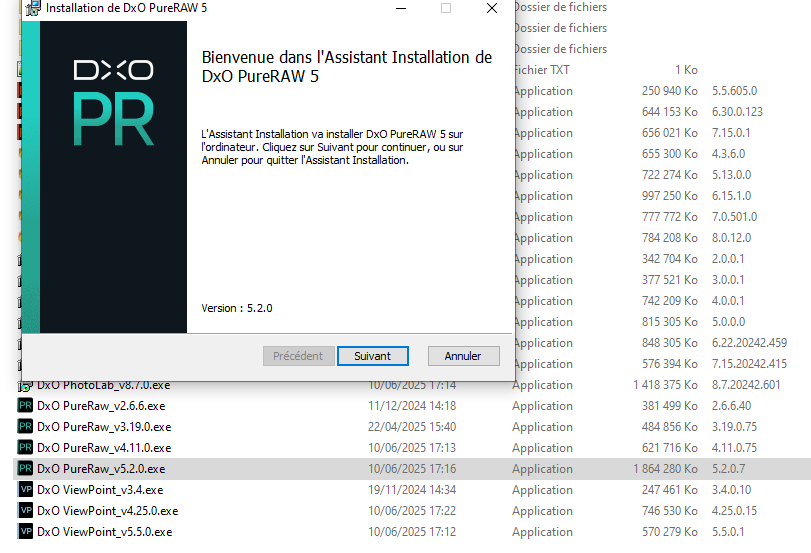The image size is (811, 553).
Task: Click the VP icon of DxO ViewPoint_v4.25.0.exe
Action: (25, 511)
